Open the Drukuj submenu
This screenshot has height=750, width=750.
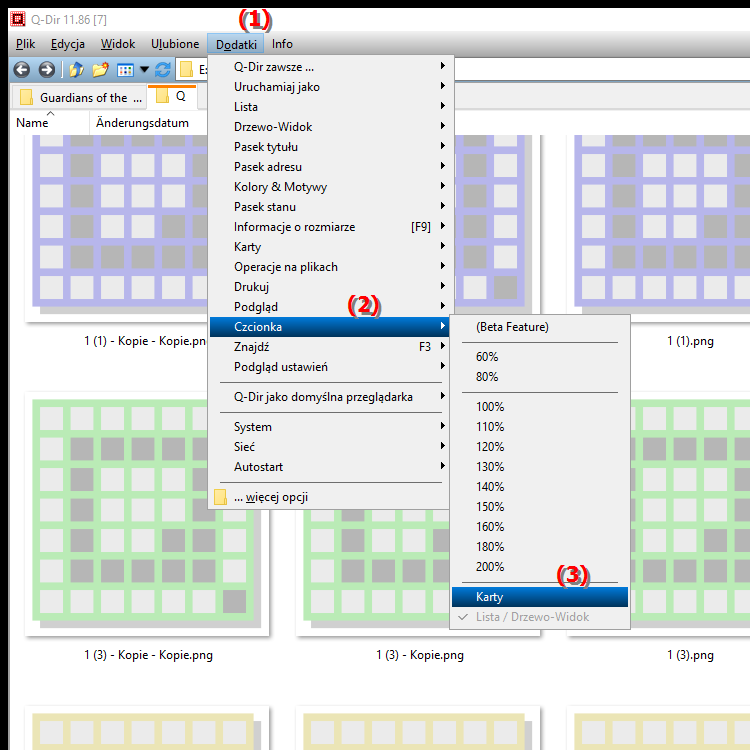pyautogui.click(x=329, y=287)
